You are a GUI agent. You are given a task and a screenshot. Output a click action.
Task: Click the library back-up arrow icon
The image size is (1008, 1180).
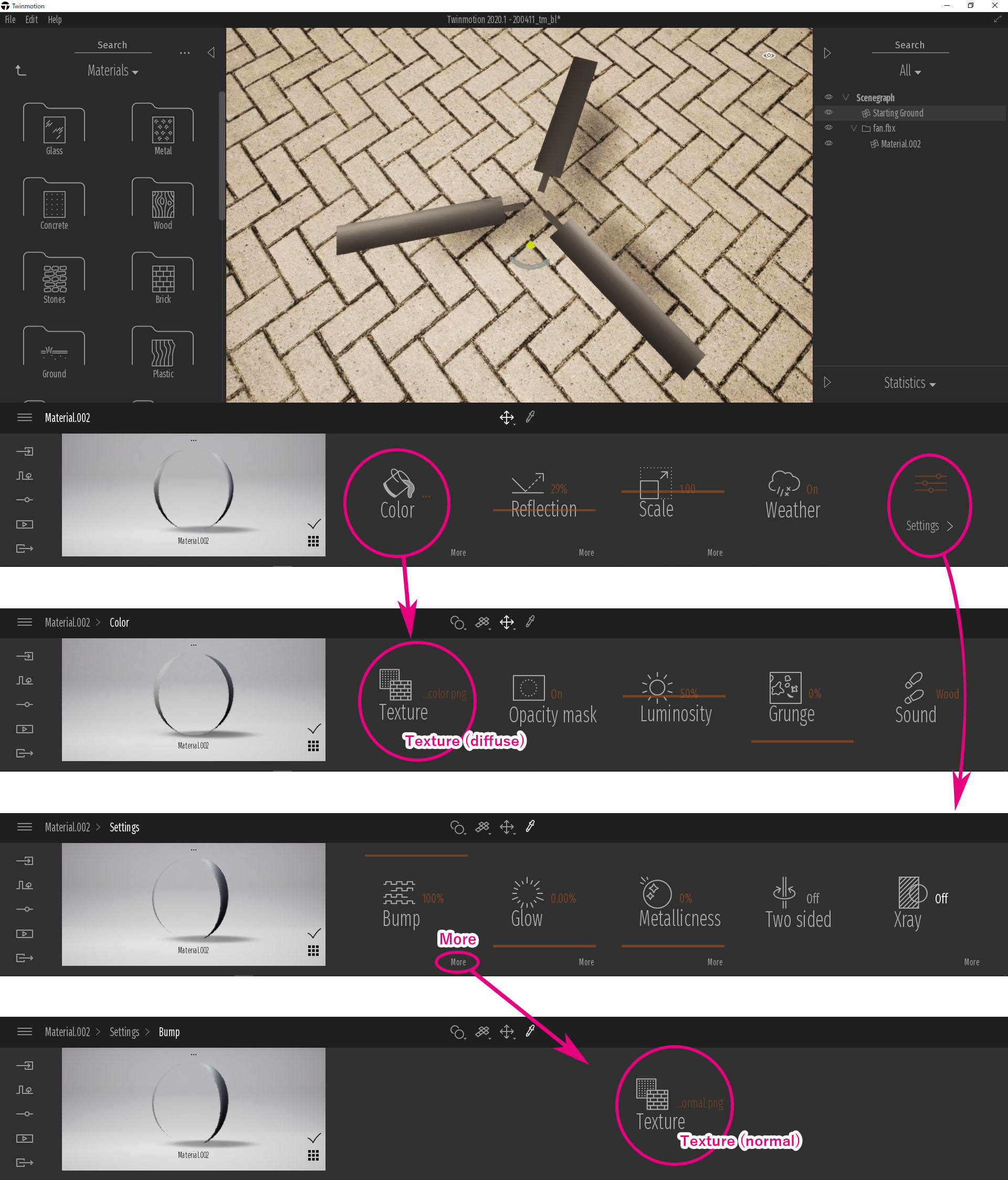coord(20,70)
